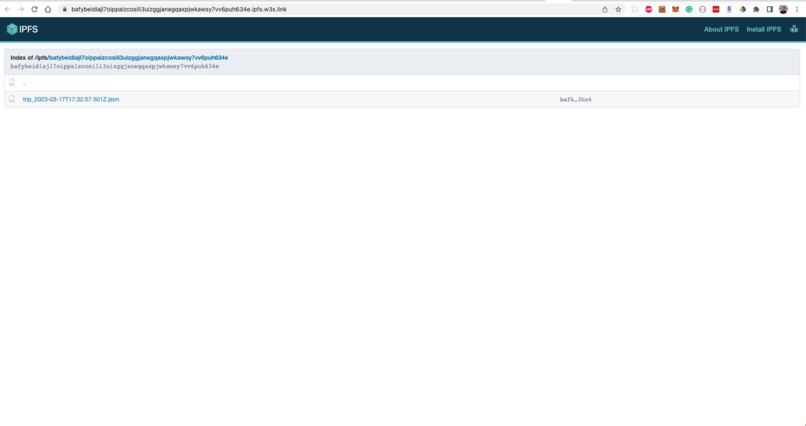The height and width of the screenshot is (426, 806).
Task: Open the grey round extension icon
Action: (x=702, y=9)
